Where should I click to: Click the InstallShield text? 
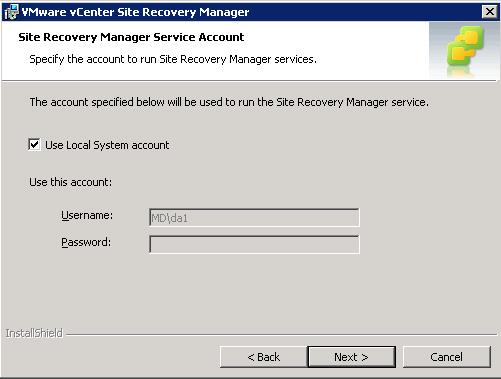[x=34, y=333]
